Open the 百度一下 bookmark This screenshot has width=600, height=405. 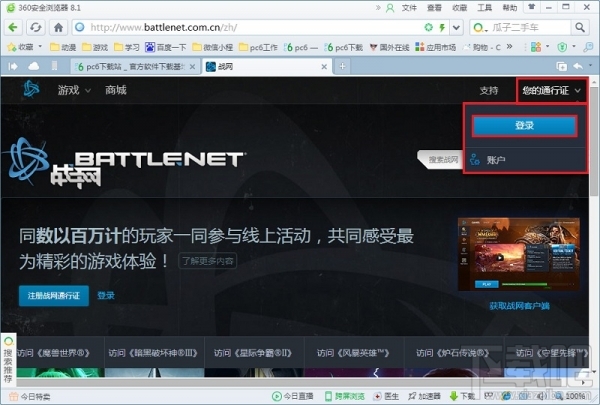pyautogui.click(x=165, y=47)
